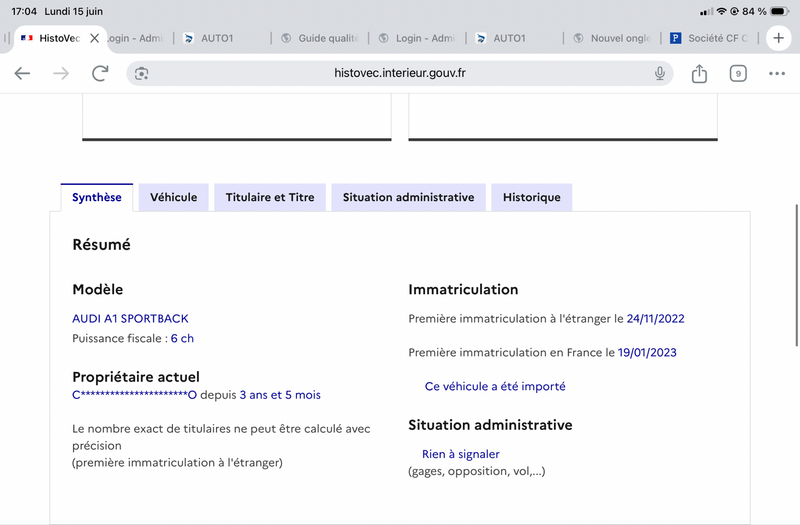Viewport: 800px width, 525px height.
Task: Tap the 17:04 clock in status bar
Action: coord(24,11)
